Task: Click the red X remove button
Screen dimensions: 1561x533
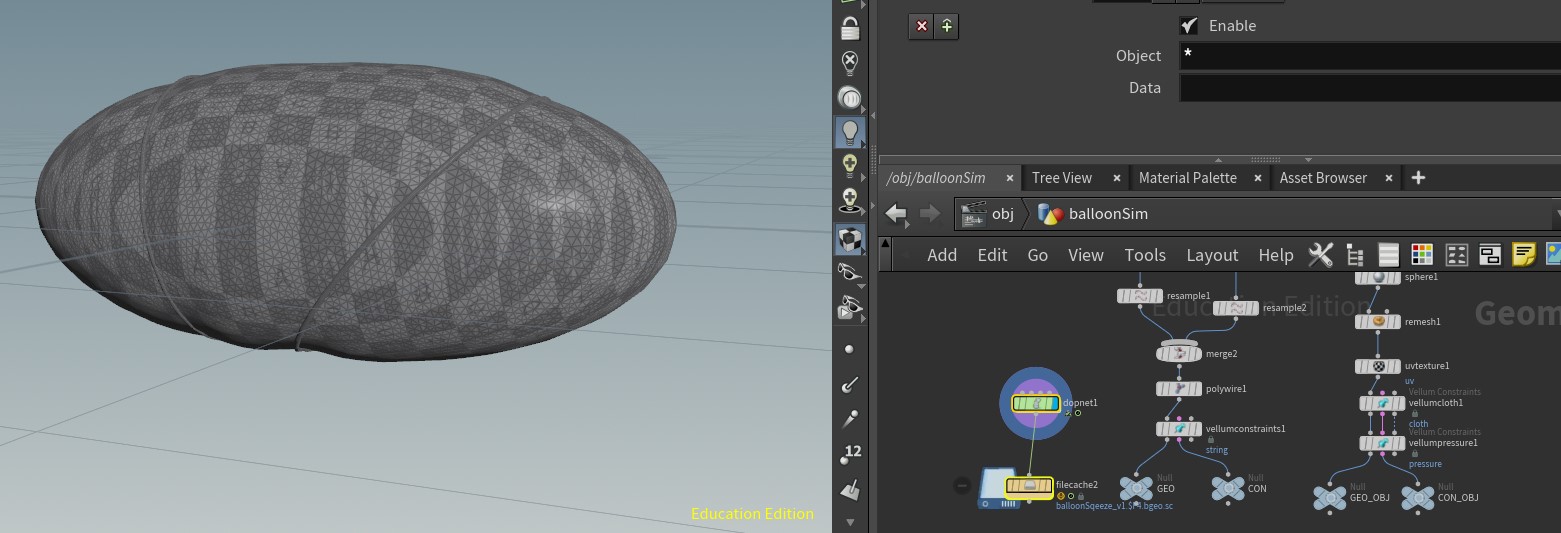Action: click(x=922, y=27)
